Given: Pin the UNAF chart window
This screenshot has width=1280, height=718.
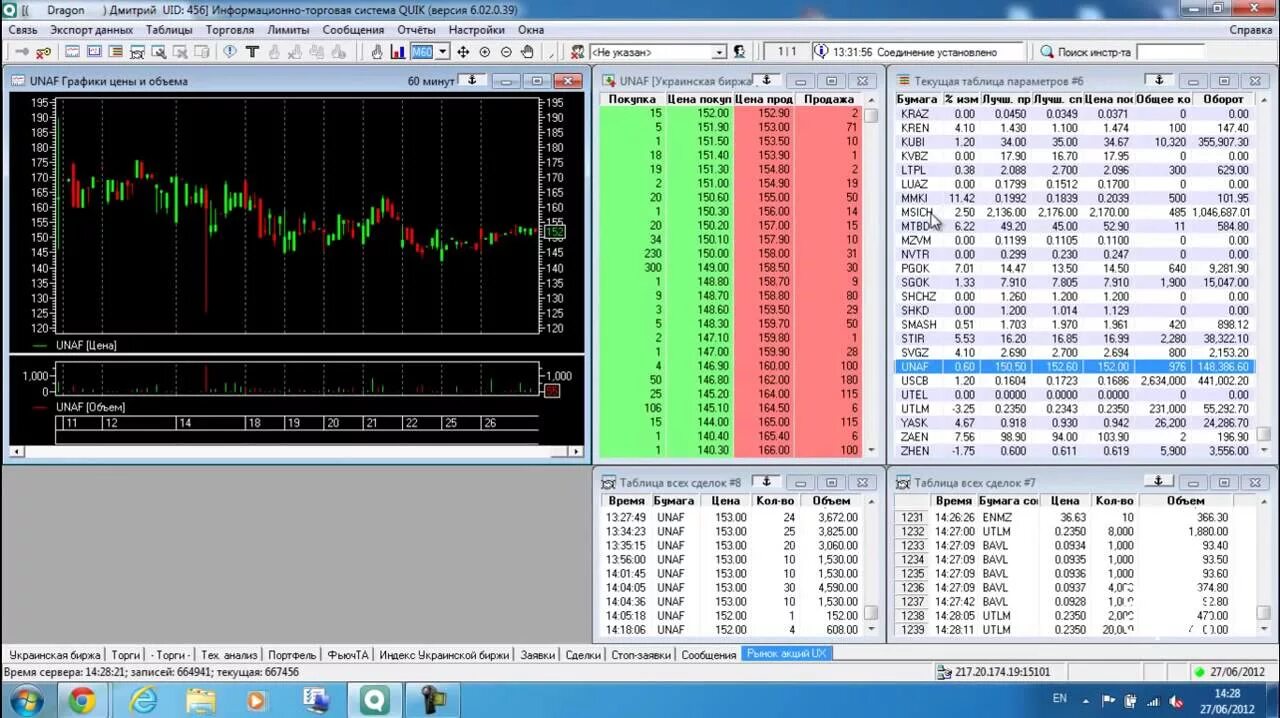Looking at the screenshot, I should pyautogui.click(x=473, y=80).
